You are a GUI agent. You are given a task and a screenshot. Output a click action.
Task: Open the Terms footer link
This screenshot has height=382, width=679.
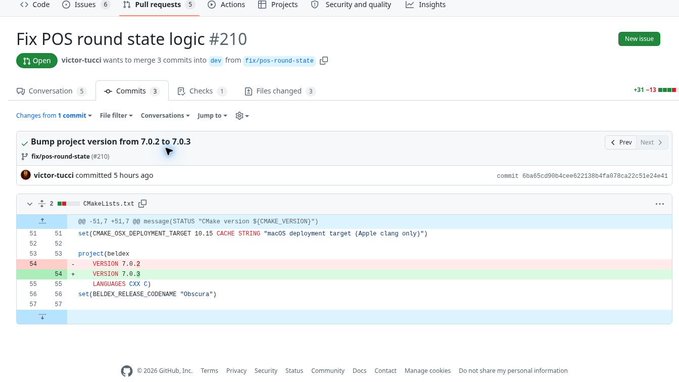209,371
